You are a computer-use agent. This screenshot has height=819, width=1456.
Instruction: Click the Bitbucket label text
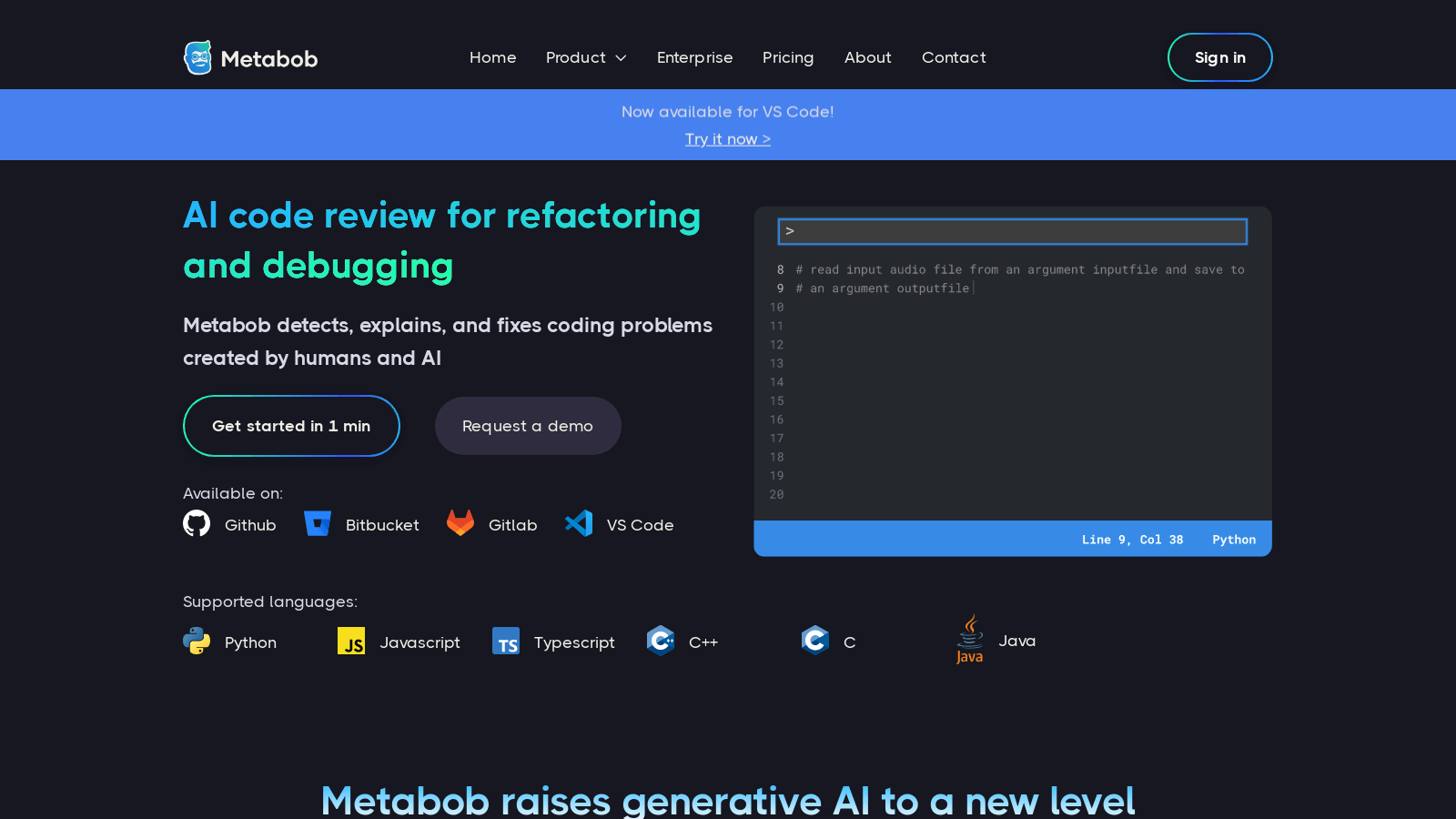pos(382,525)
